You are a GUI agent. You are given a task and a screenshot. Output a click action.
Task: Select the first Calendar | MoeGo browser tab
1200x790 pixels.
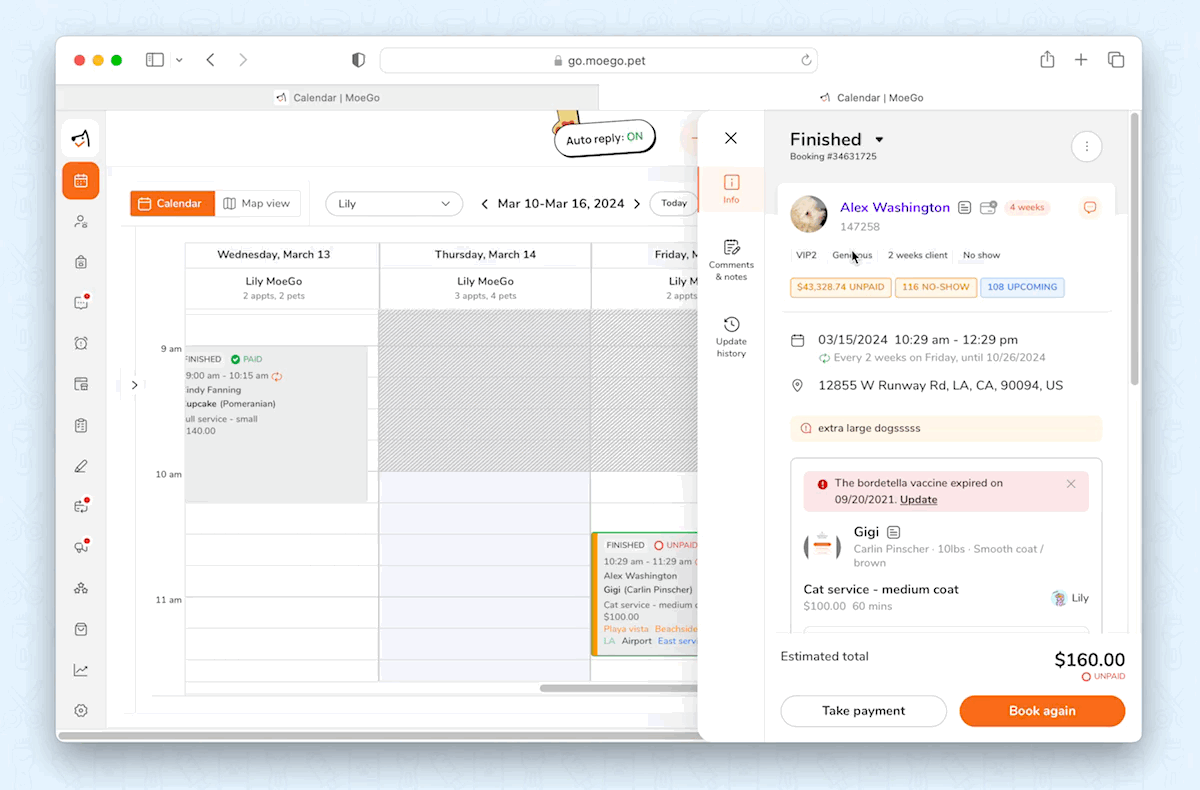[327, 98]
